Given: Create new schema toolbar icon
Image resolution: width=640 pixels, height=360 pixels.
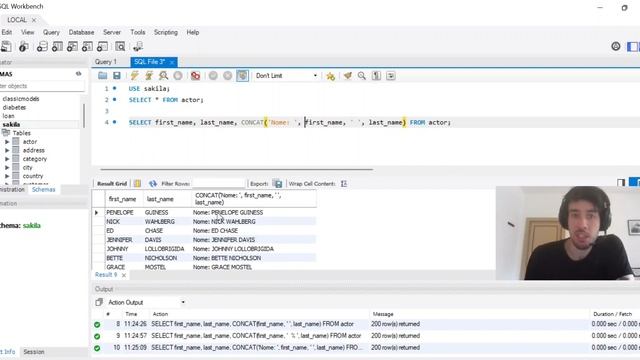Looking at the screenshot, I should [x=42, y=47].
